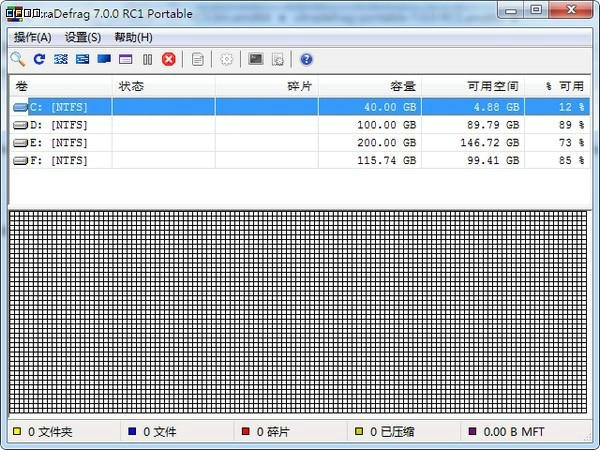Click the Analyze magnifier icon
The image size is (600, 450).
[17, 59]
